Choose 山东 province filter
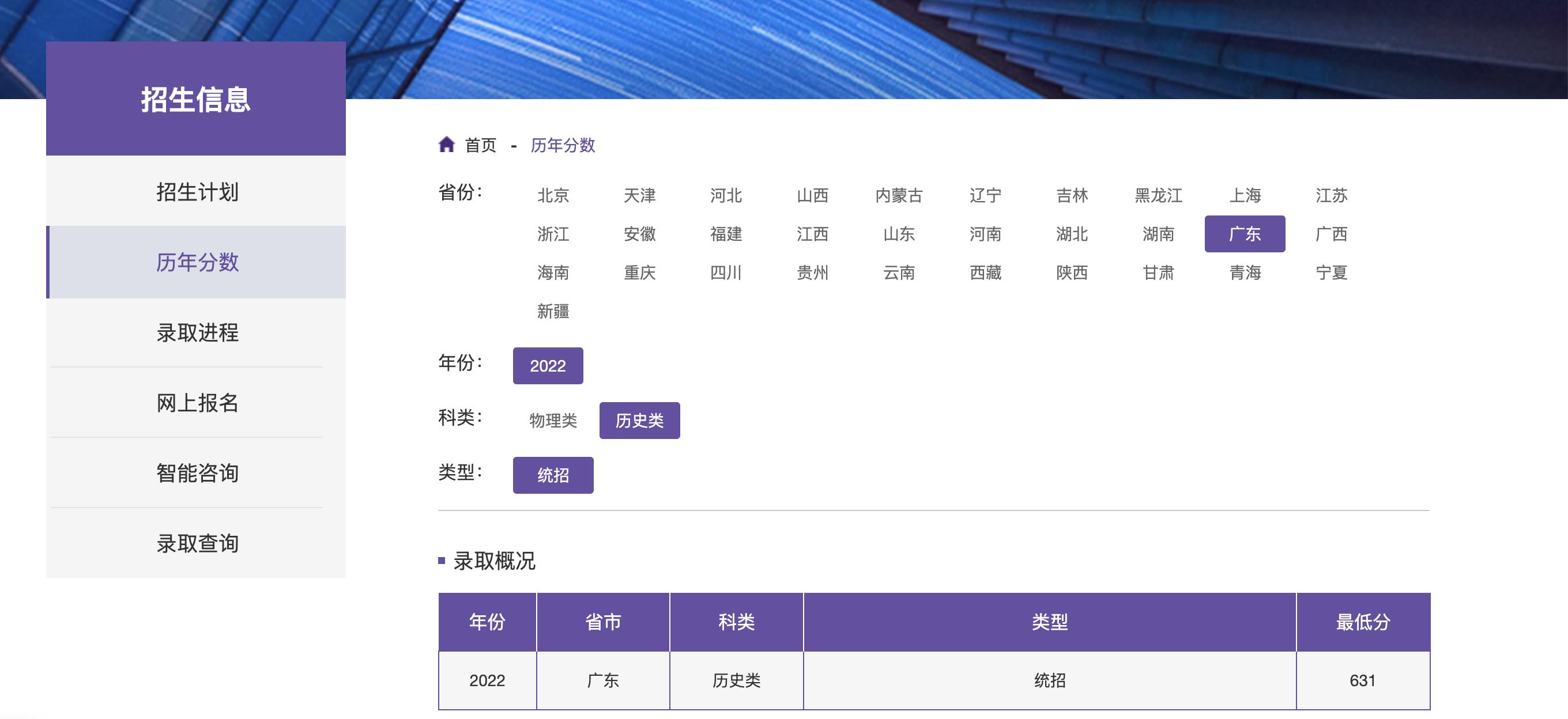The height and width of the screenshot is (719, 1568). [899, 233]
